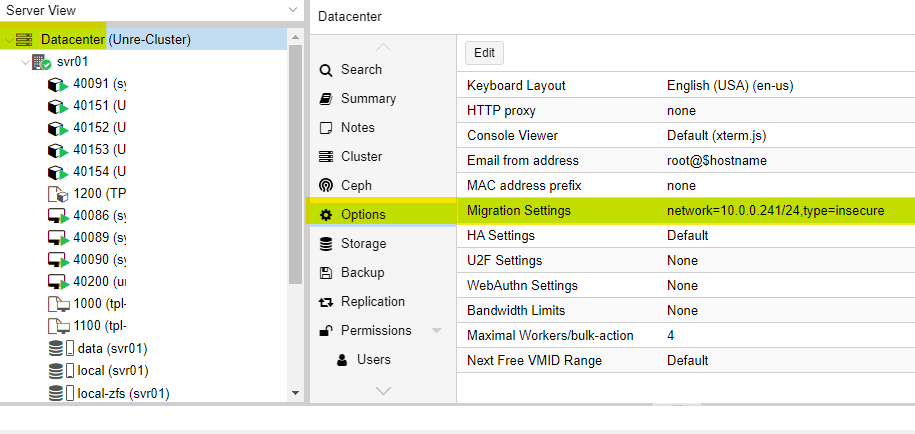The image size is (915, 434).
Task: Click the Edit button
Action: click(x=484, y=52)
